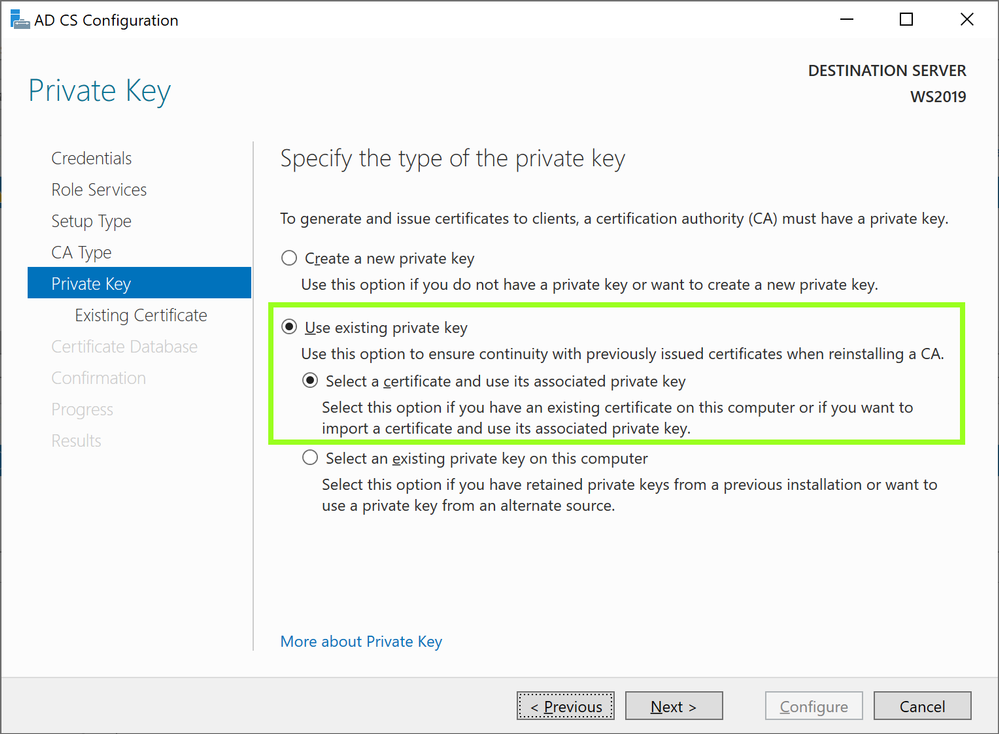Click the Previous button

[565, 705]
